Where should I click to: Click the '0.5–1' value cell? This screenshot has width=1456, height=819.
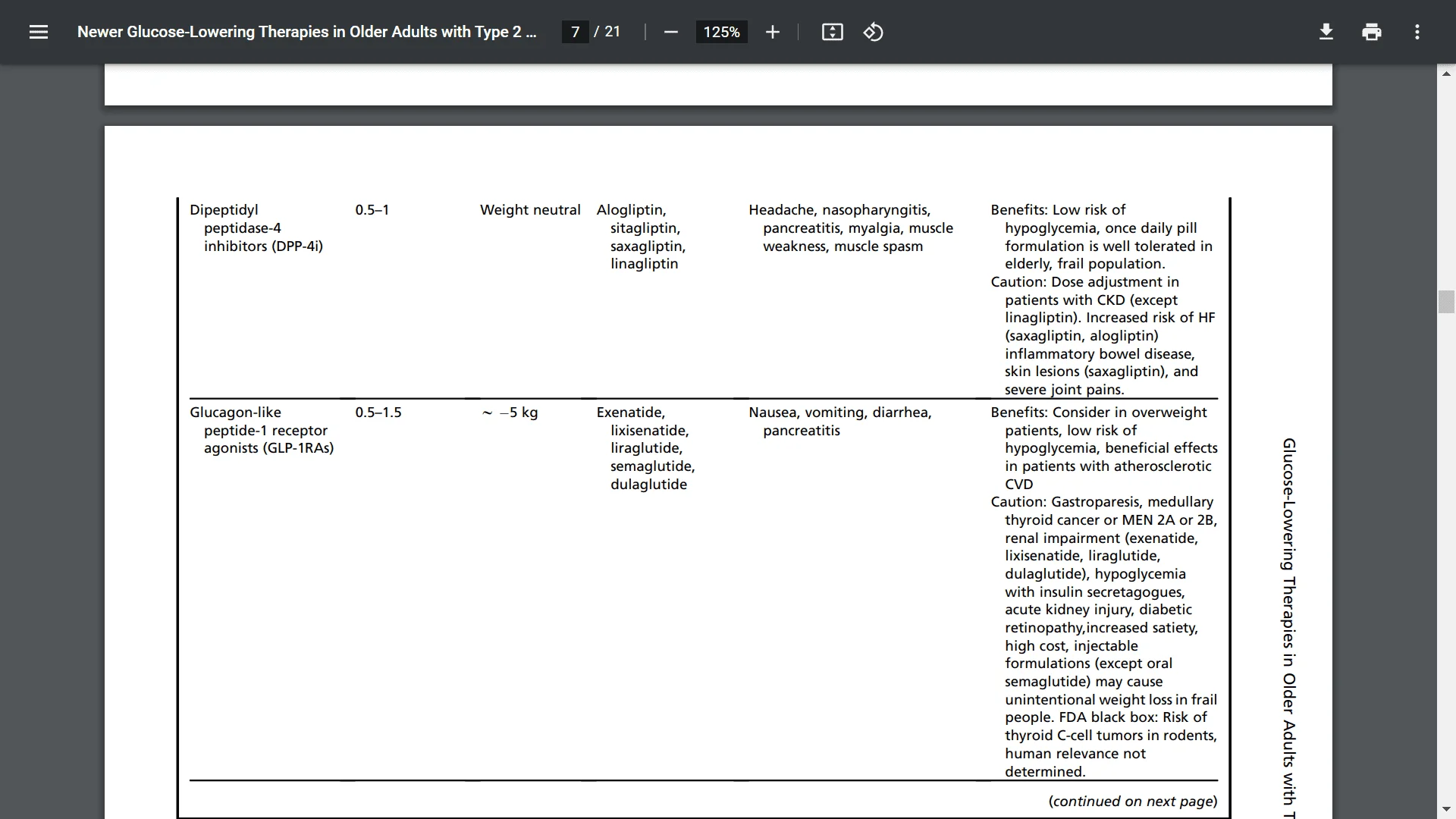click(372, 210)
